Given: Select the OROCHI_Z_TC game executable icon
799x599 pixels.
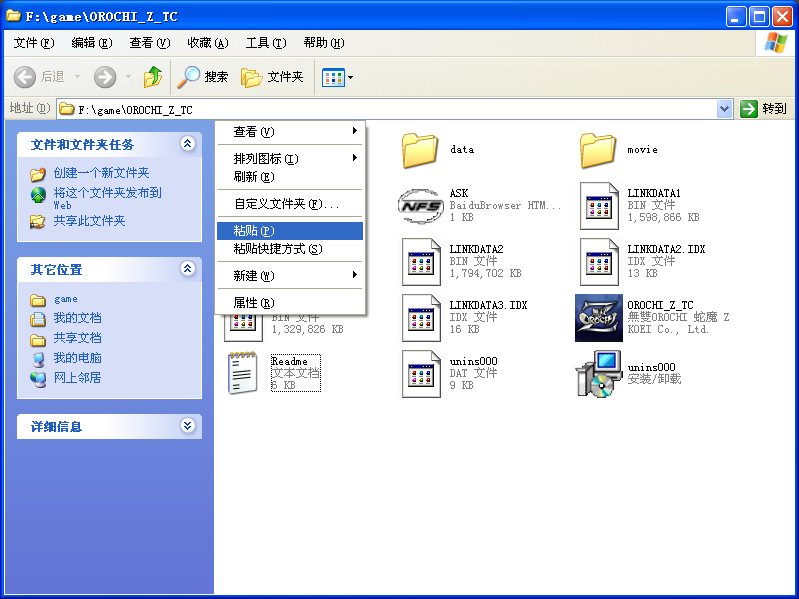Looking at the screenshot, I should 599,318.
